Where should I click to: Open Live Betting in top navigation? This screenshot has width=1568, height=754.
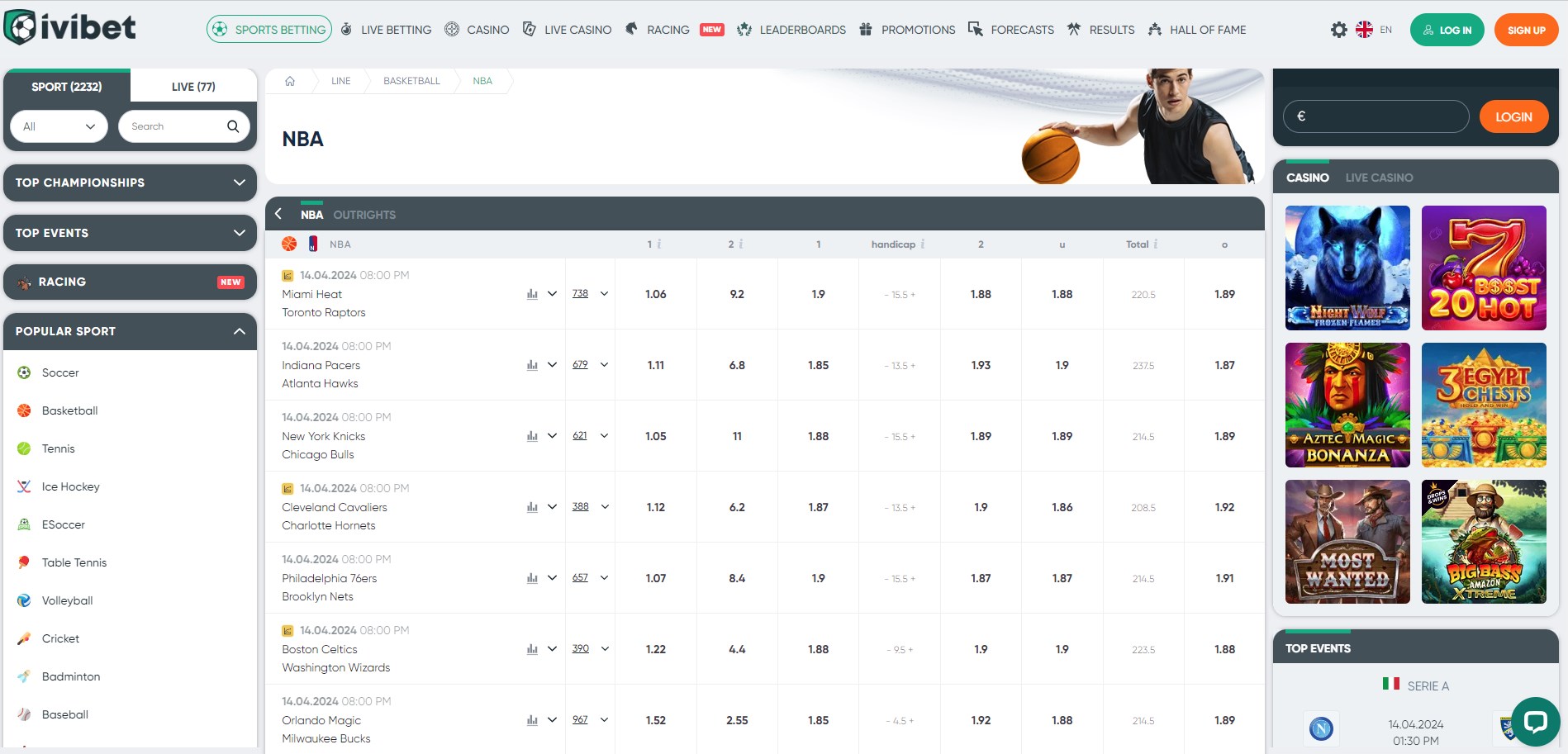click(x=386, y=30)
